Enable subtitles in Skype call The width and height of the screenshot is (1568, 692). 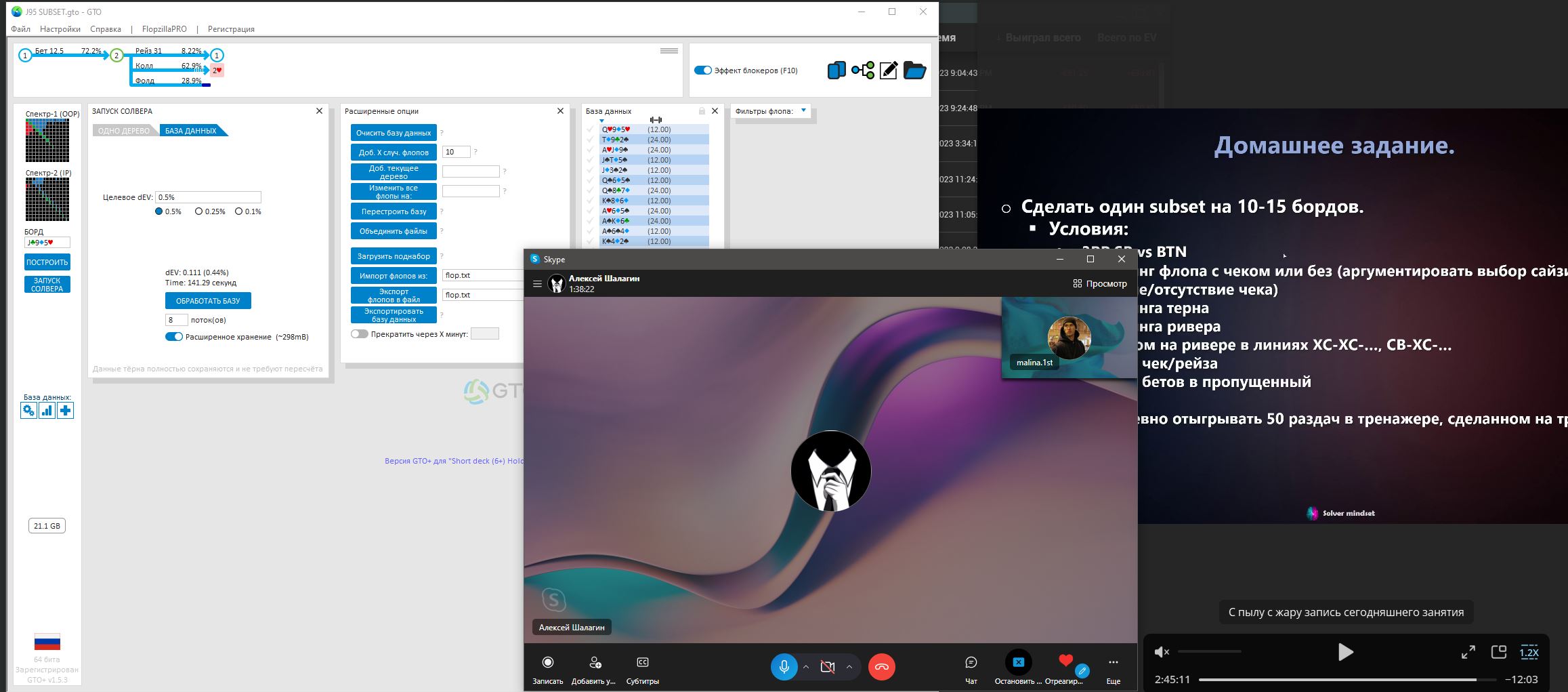(x=643, y=662)
